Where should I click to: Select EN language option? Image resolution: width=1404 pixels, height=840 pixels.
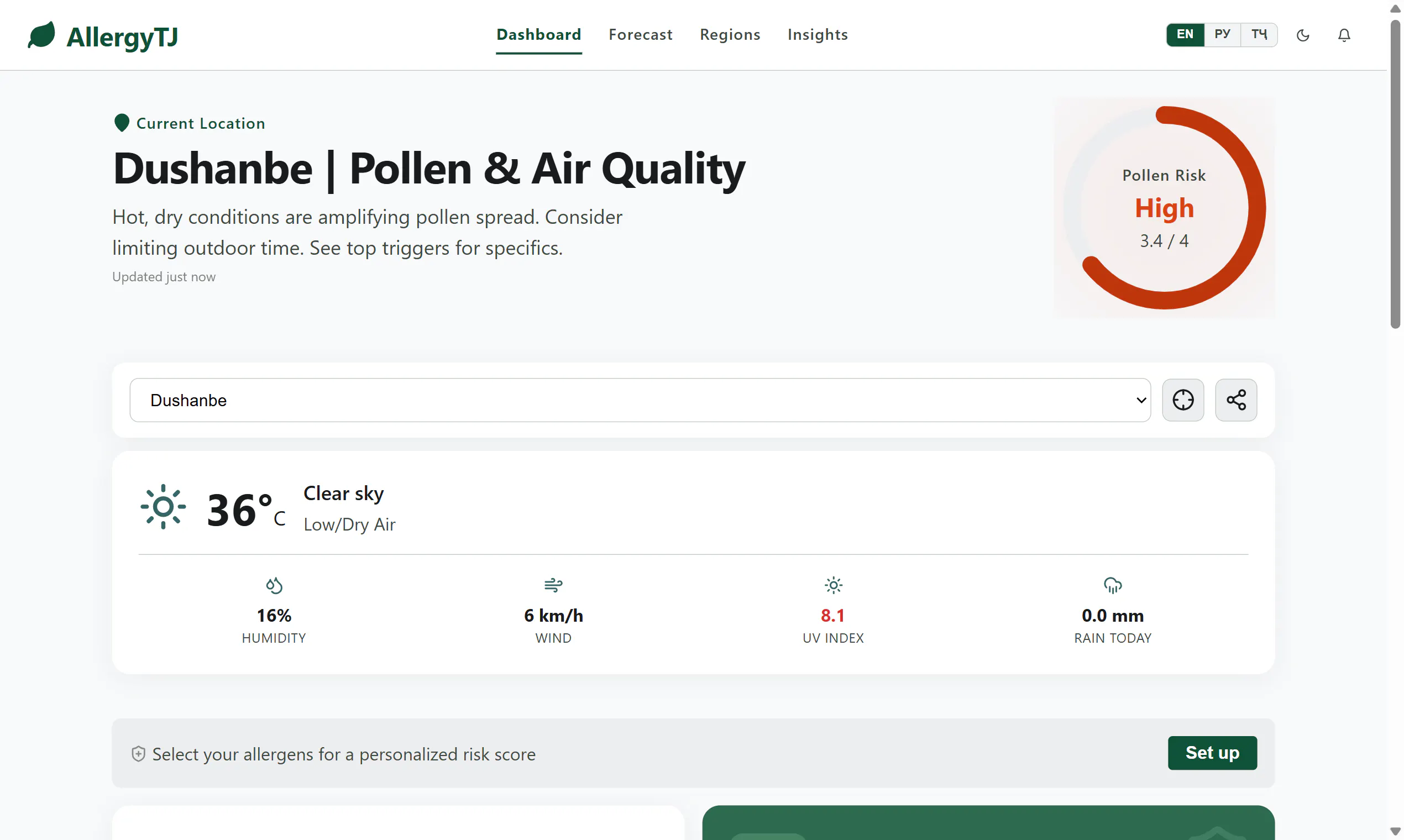coord(1185,34)
